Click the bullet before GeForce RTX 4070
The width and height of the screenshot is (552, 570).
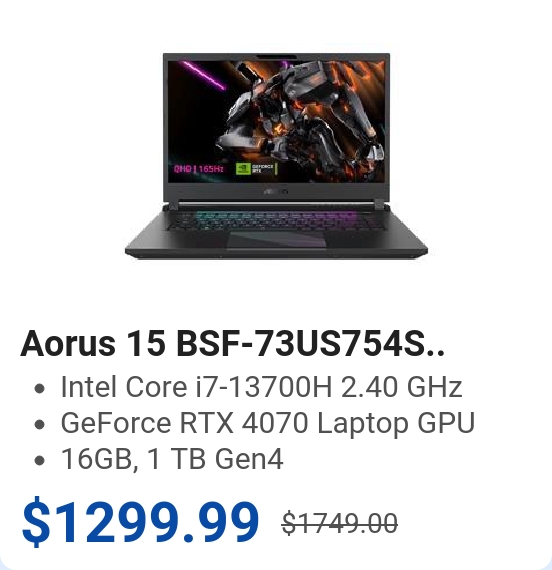click(x=39, y=424)
